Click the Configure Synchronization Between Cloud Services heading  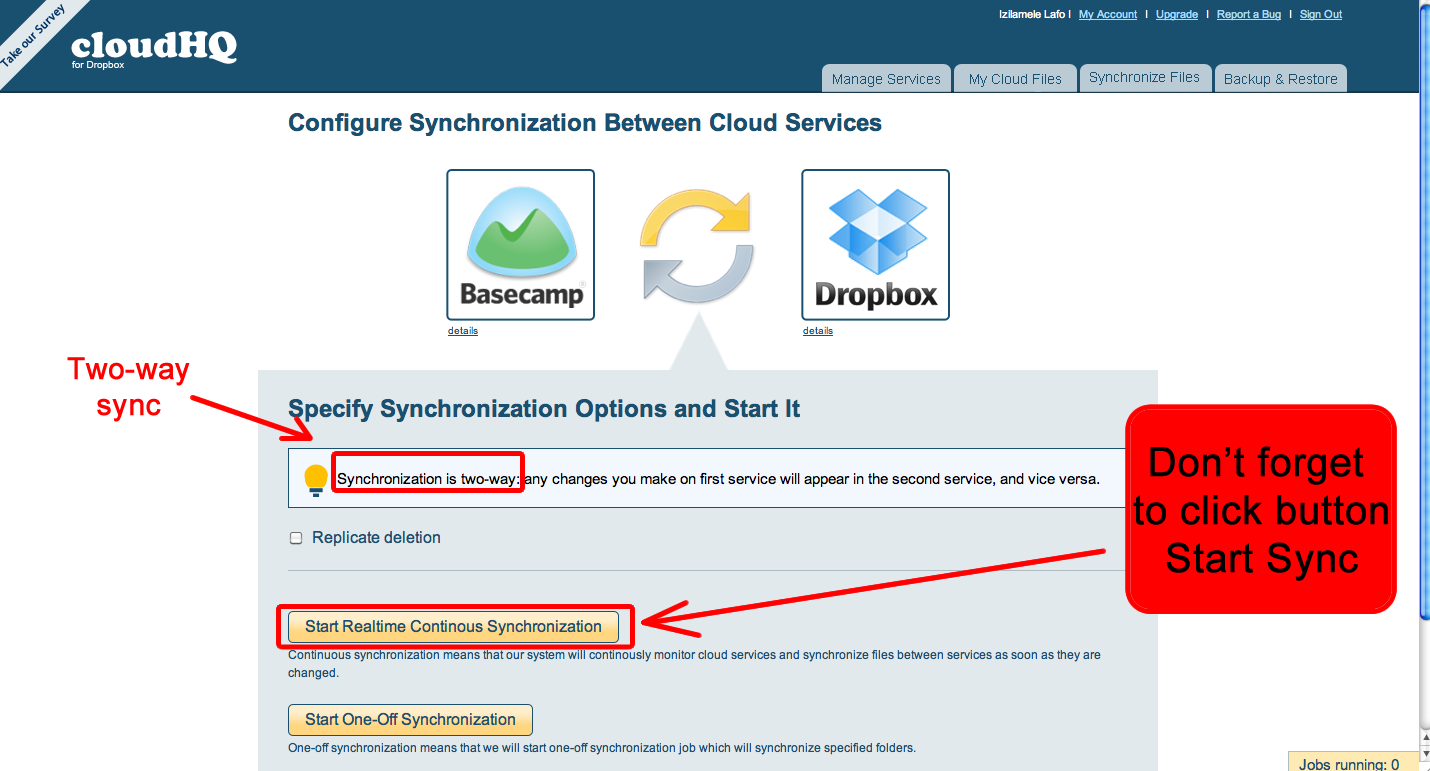[x=585, y=123]
